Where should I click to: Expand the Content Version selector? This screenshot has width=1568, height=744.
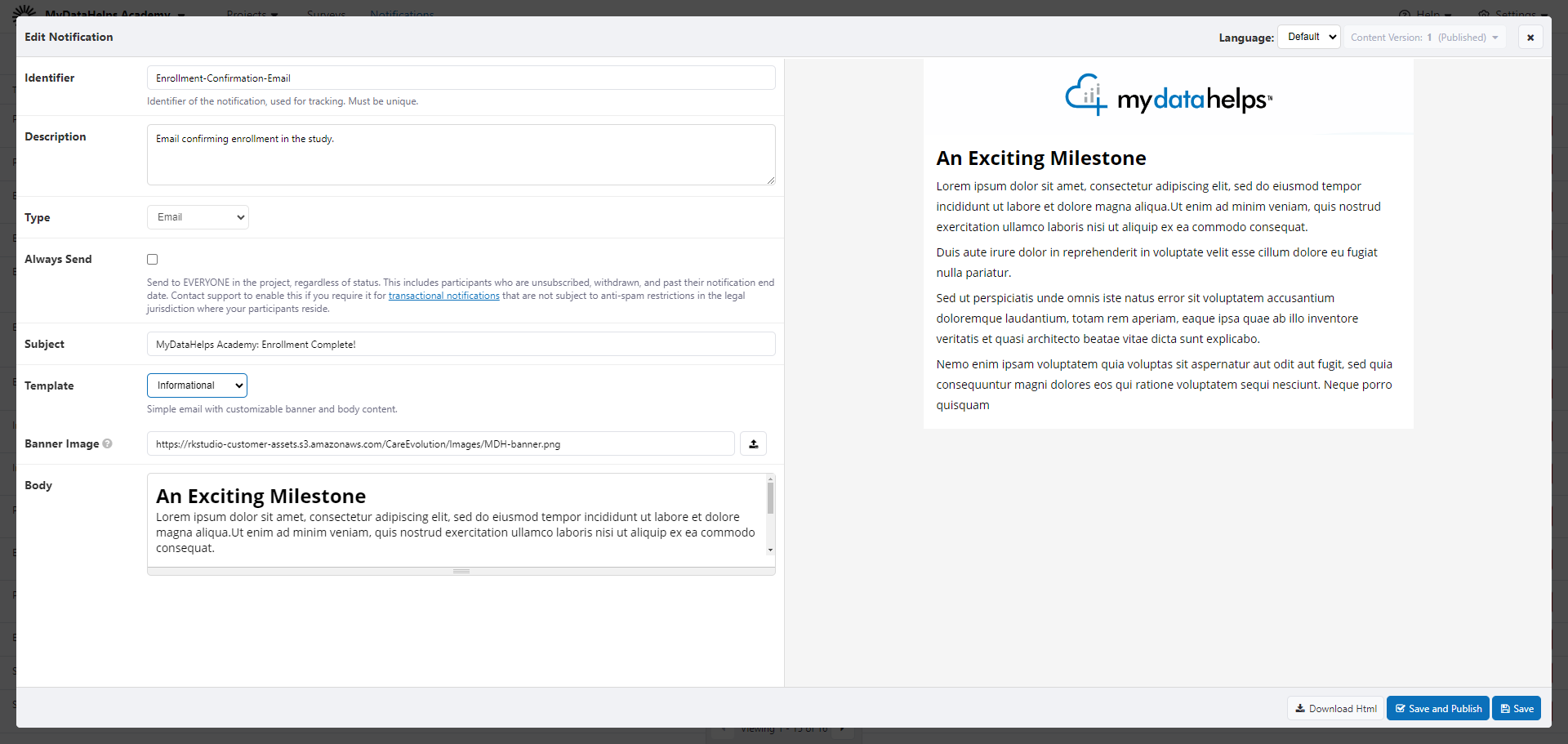[x=1423, y=38]
